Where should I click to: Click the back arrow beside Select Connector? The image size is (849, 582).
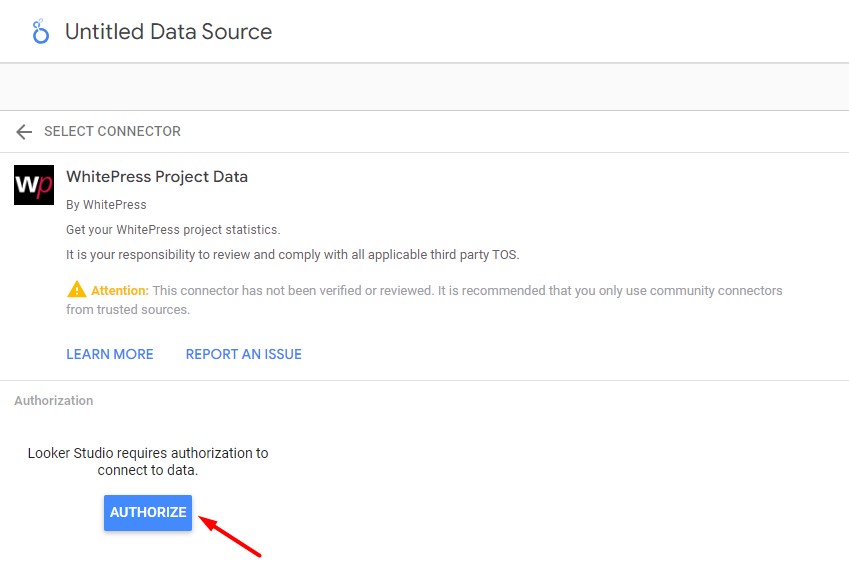(24, 132)
